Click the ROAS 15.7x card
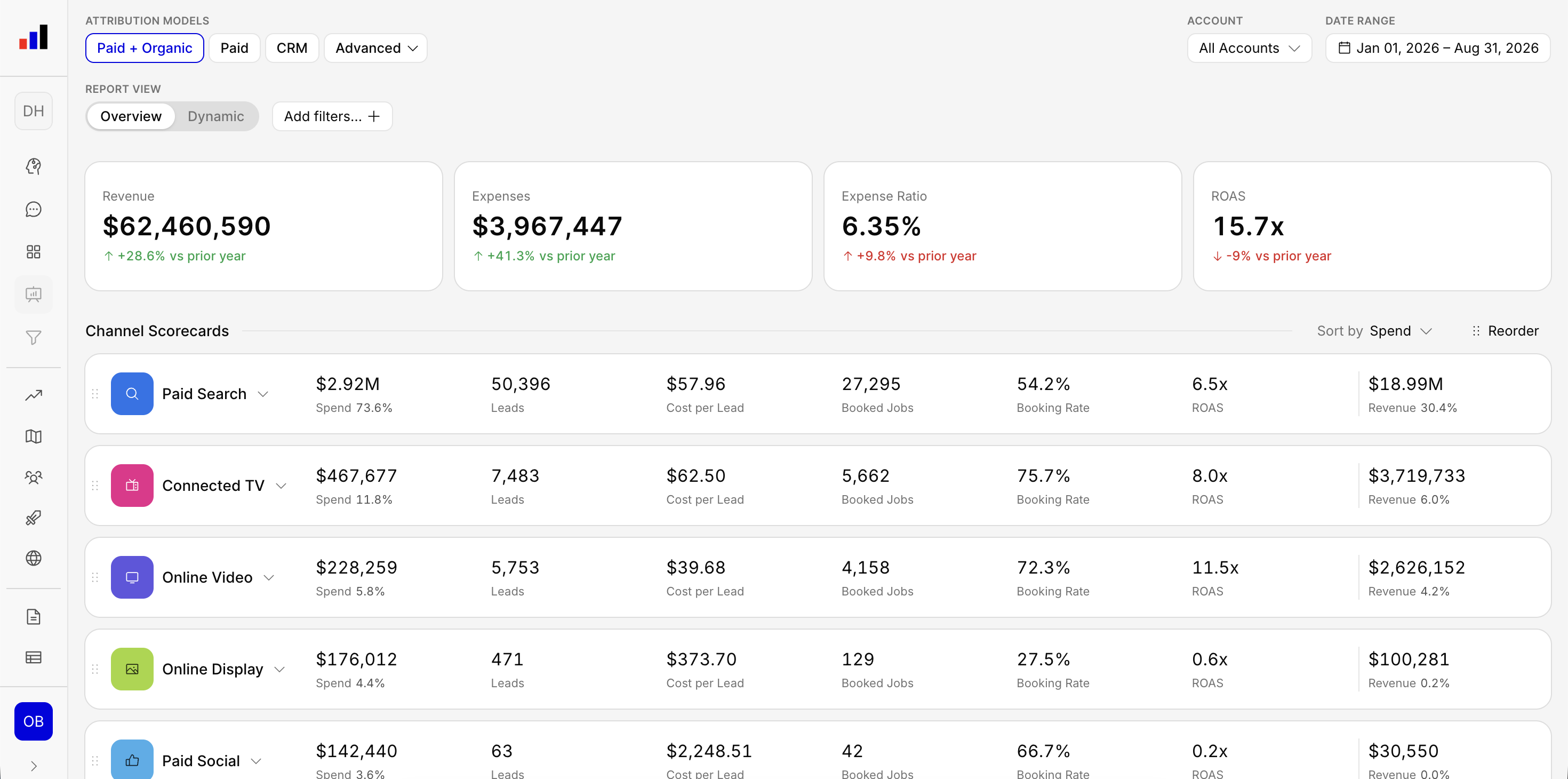 pos(1372,226)
